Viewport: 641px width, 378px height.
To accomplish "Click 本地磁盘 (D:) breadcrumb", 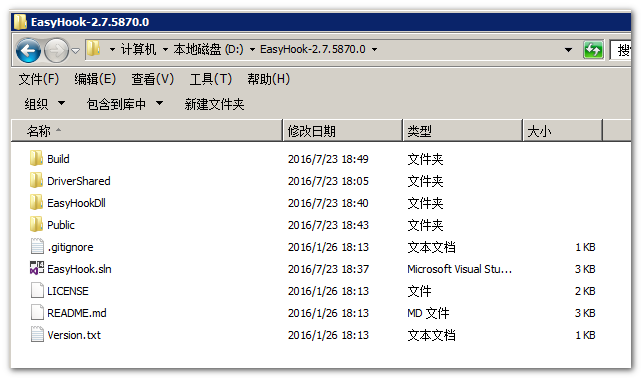I will [x=208, y=49].
